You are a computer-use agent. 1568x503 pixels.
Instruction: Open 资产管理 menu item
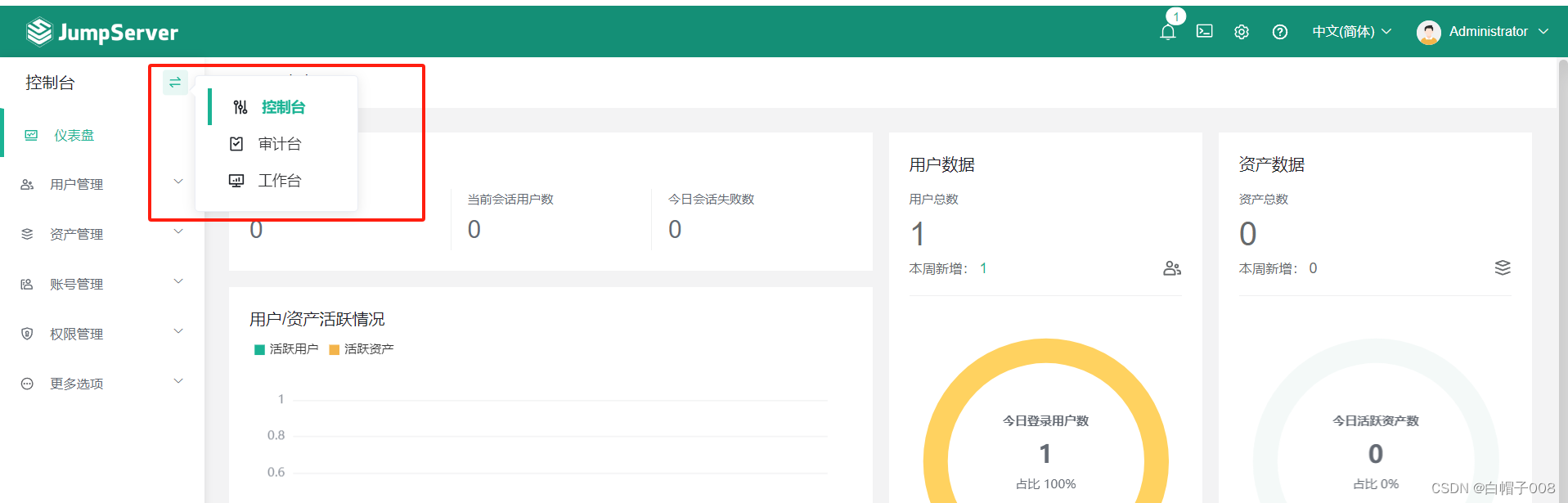(x=102, y=234)
